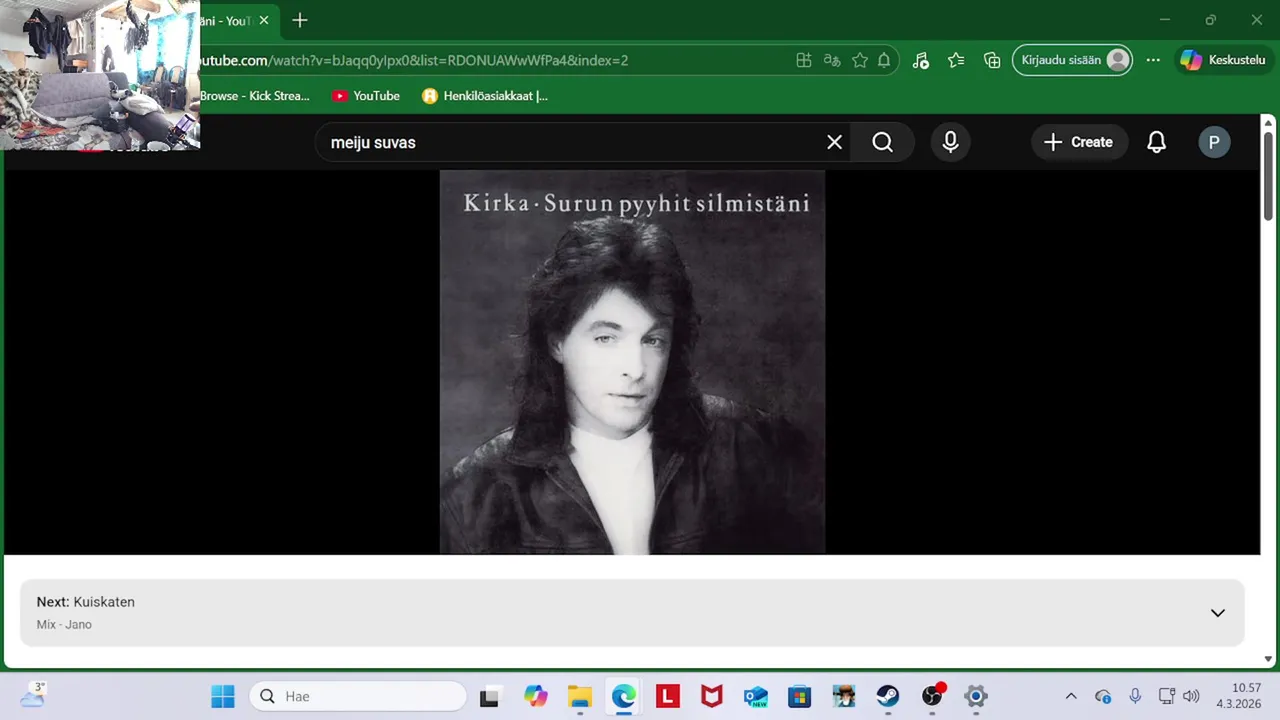Open clock and date 10.57 4.3.2026
The image size is (1280, 720).
(x=1239, y=696)
